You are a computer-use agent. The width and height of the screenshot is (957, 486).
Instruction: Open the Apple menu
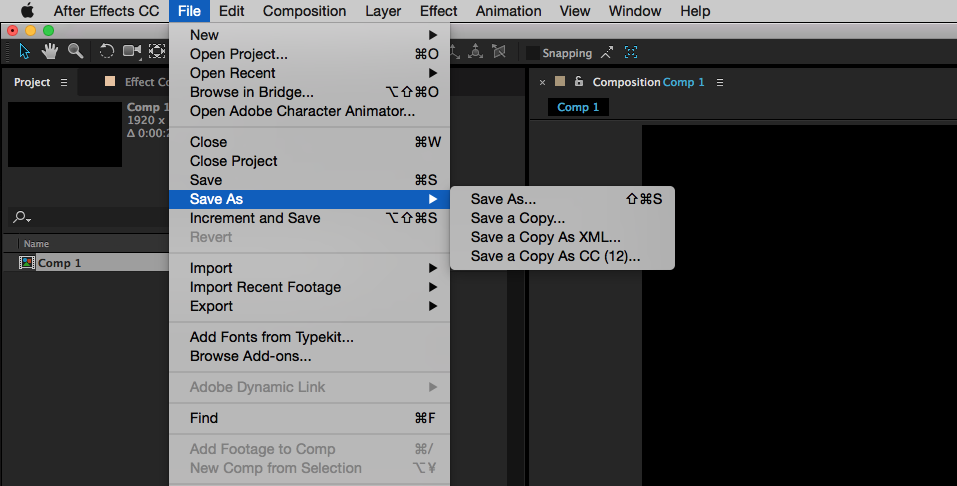(x=27, y=11)
